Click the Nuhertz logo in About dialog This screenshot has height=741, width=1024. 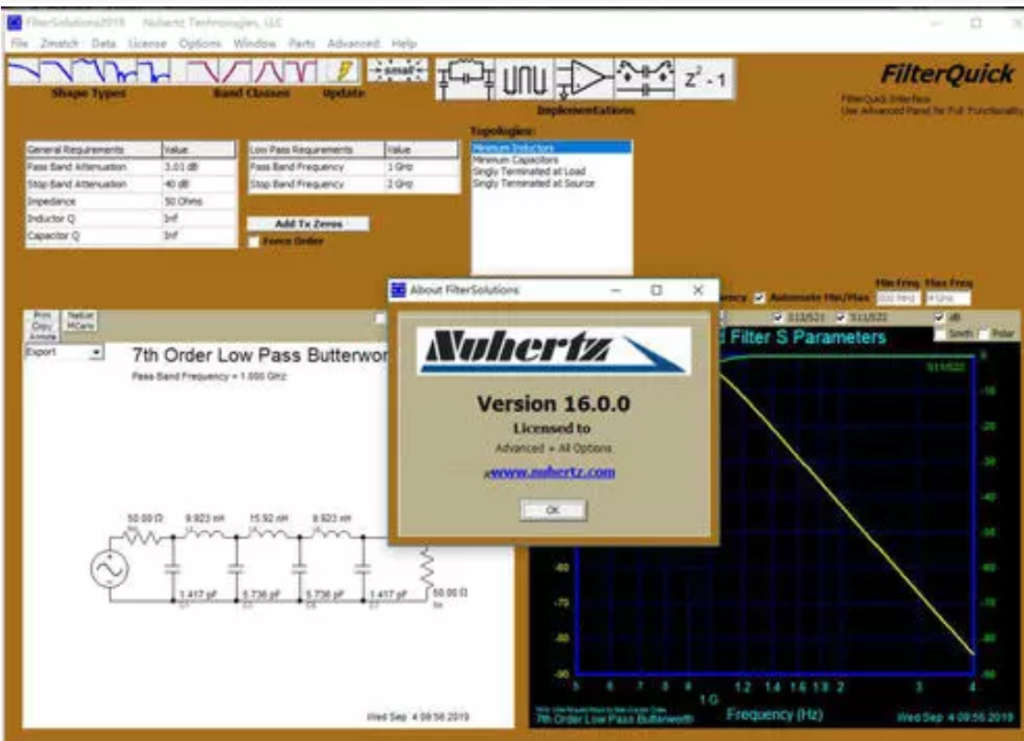(554, 351)
